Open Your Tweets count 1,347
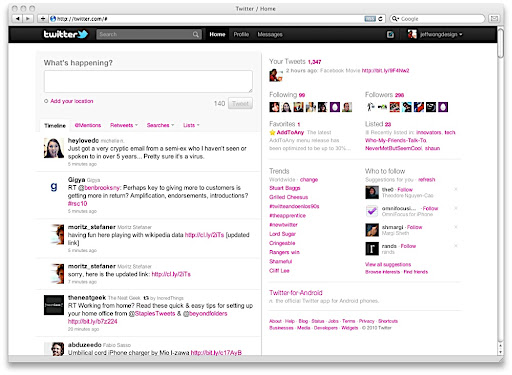The height and width of the screenshot is (375, 512). (314, 62)
